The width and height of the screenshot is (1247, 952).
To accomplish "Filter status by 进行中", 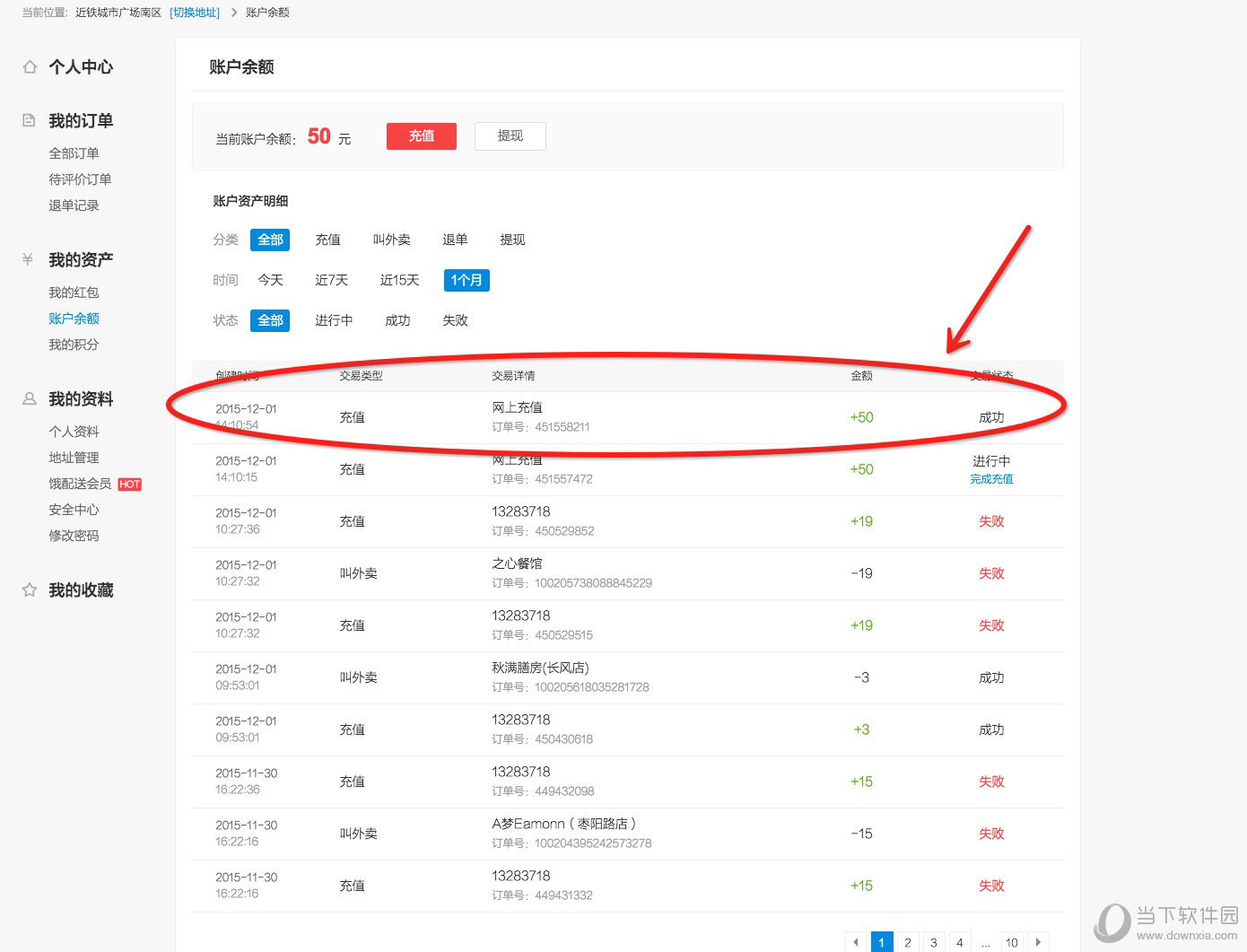I will coord(334,320).
